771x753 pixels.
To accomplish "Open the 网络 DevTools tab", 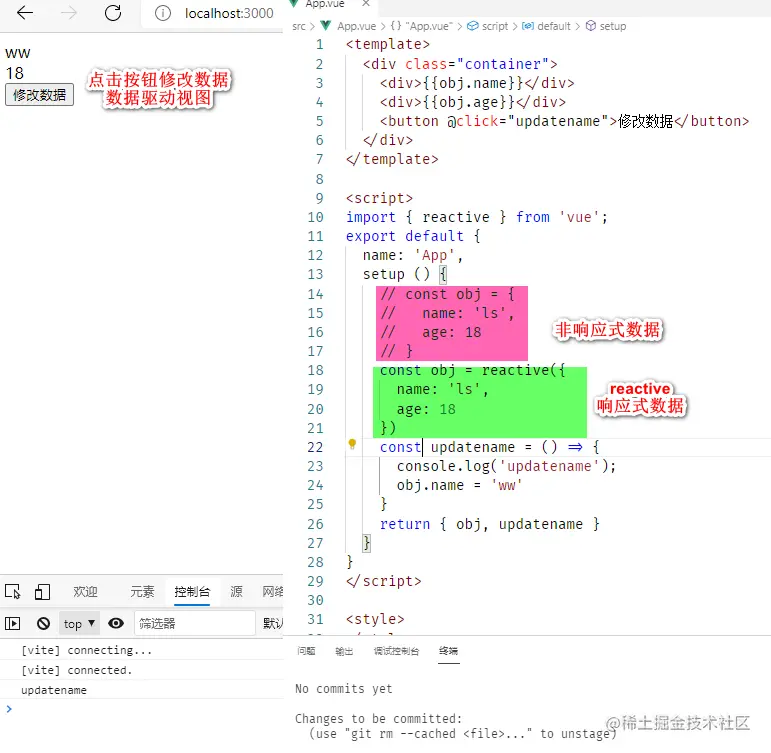I will [x=272, y=591].
